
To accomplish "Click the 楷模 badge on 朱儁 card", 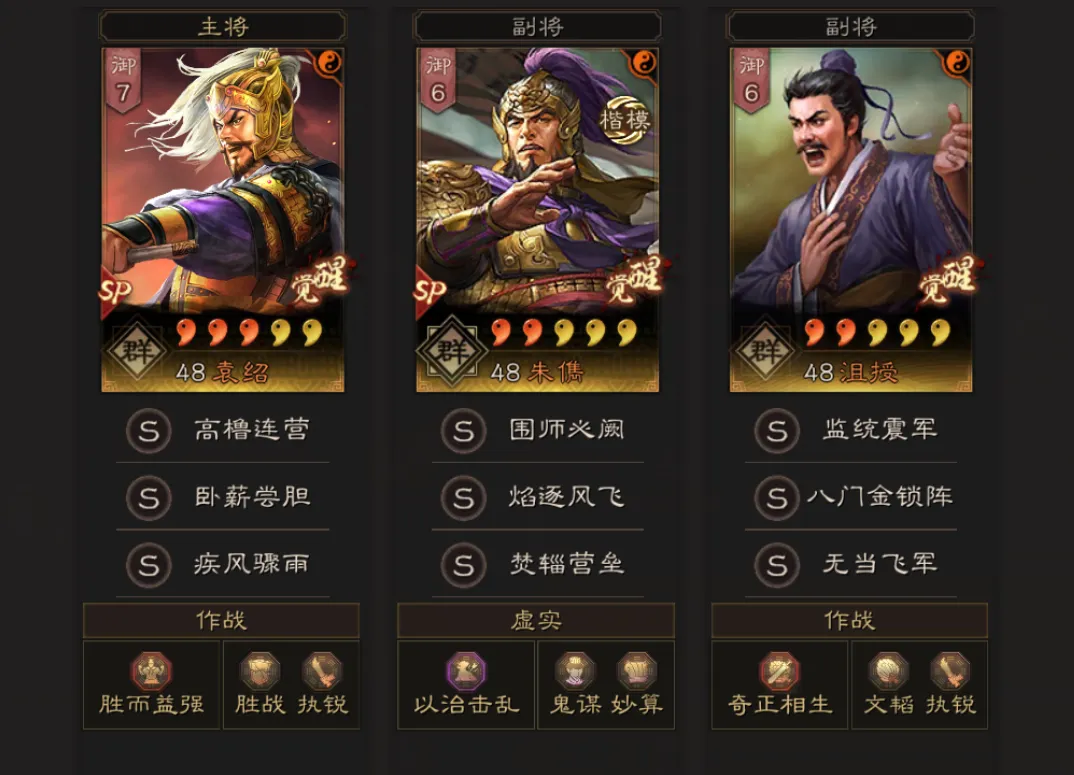I will click(624, 120).
